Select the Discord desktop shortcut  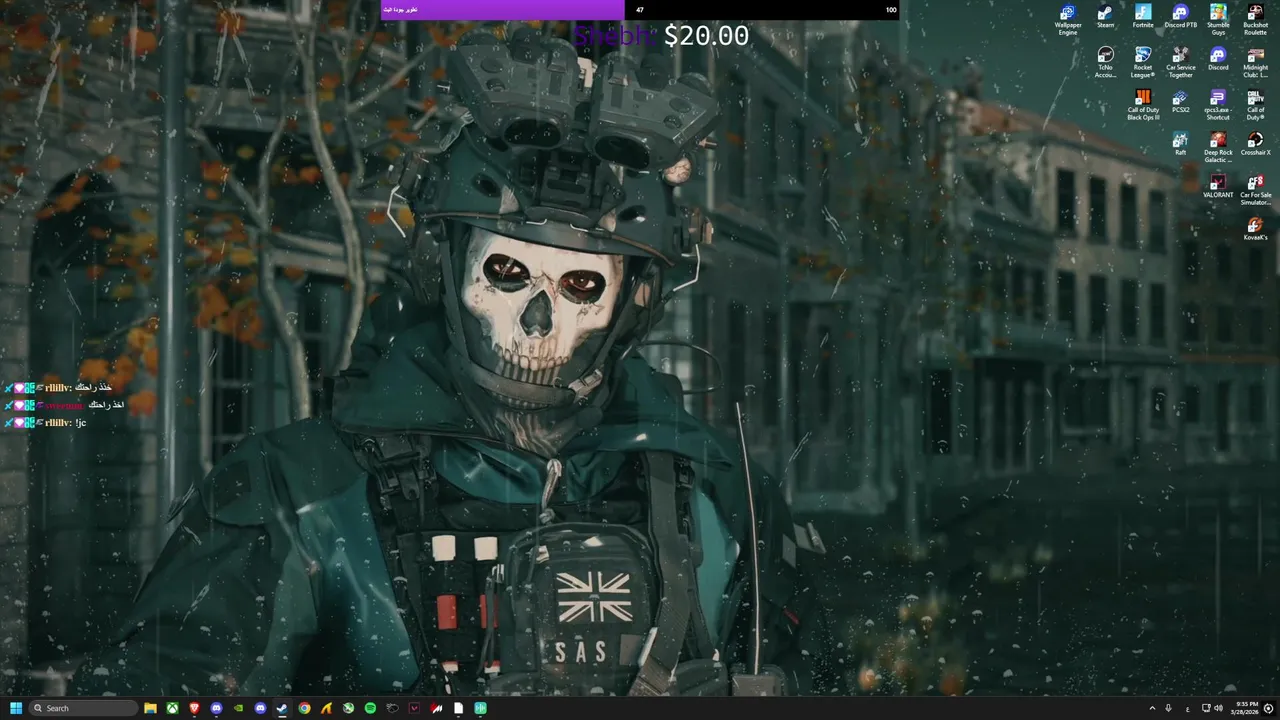pyautogui.click(x=1218, y=59)
